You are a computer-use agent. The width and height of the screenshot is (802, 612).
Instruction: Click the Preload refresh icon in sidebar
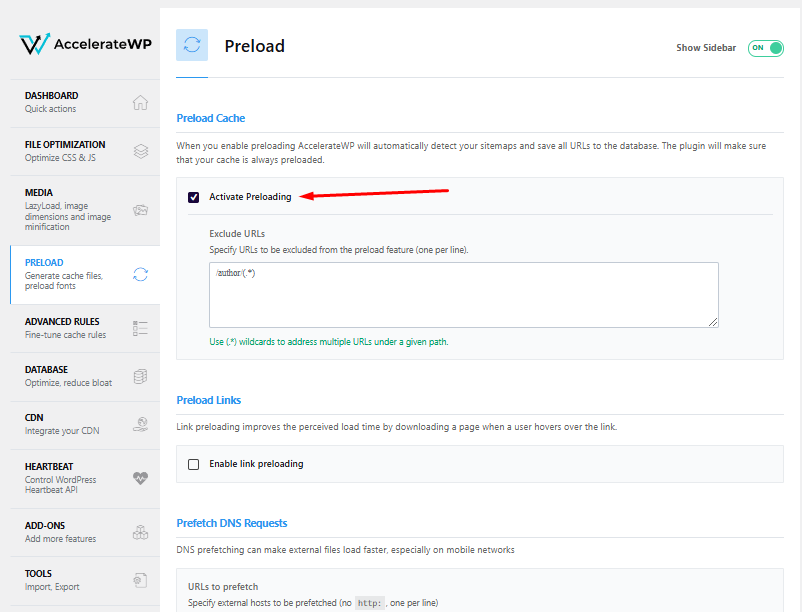click(141, 275)
